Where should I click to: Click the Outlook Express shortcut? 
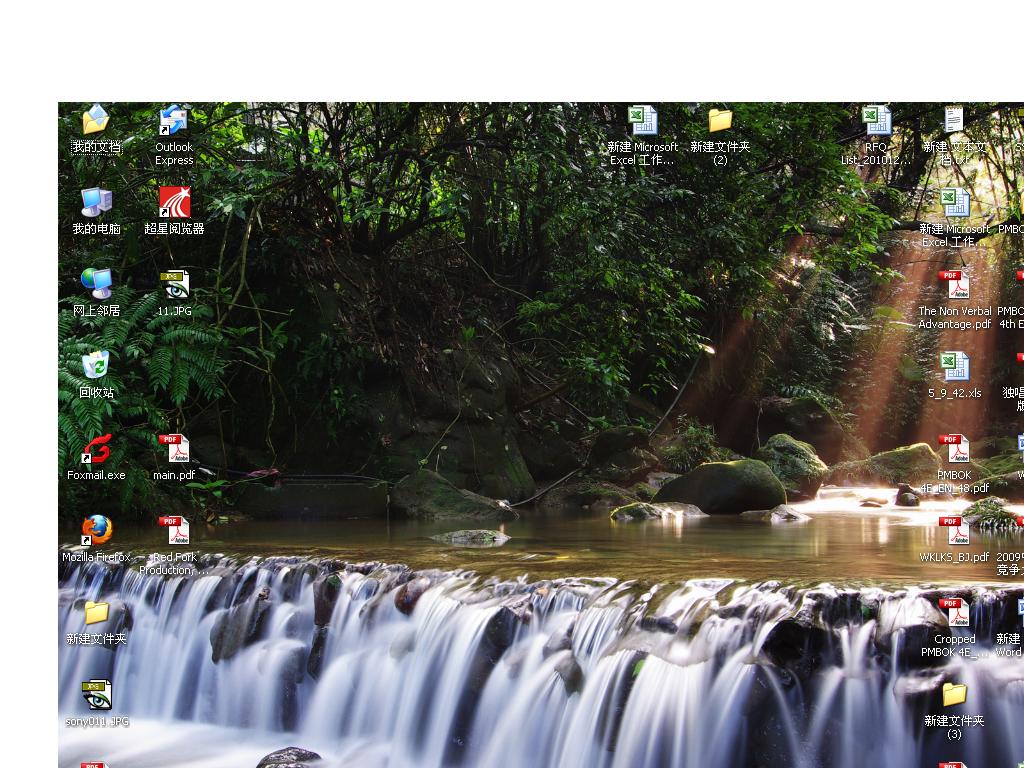tap(174, 121)
